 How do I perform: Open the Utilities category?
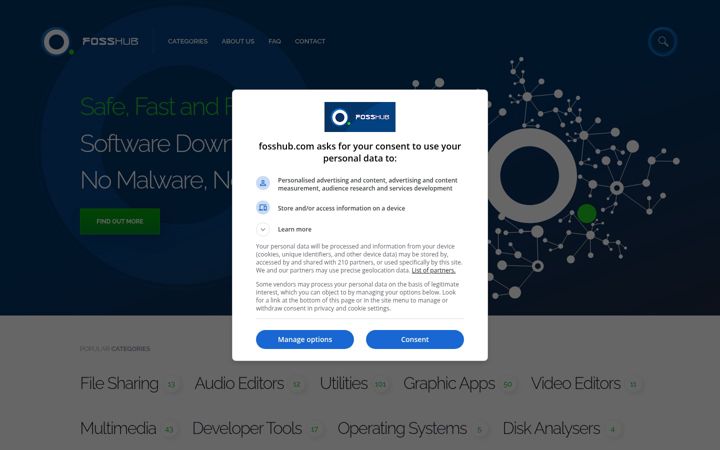[x=343, y=383]
